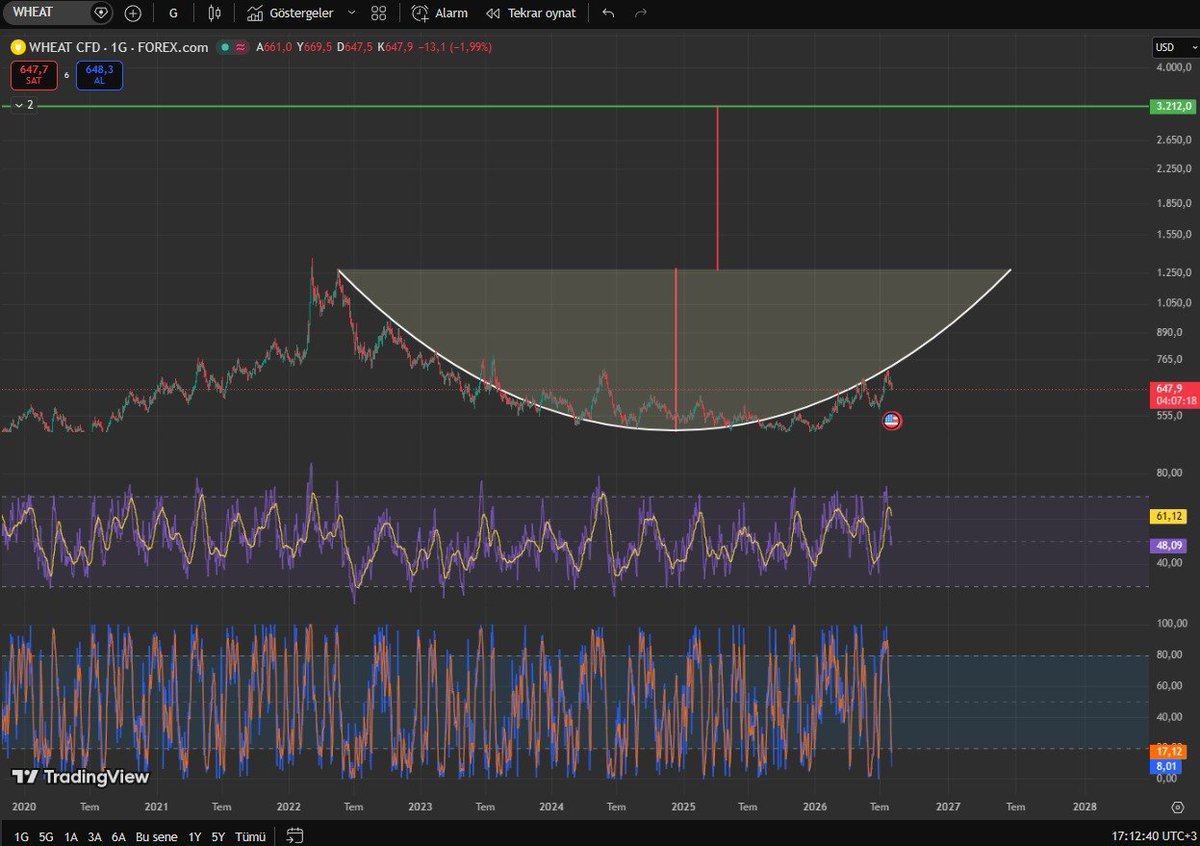The height and width of the screenshot is (846, 1200).
Task: Click the yellow wheat symbol logo icon
Action: point(16,47)
